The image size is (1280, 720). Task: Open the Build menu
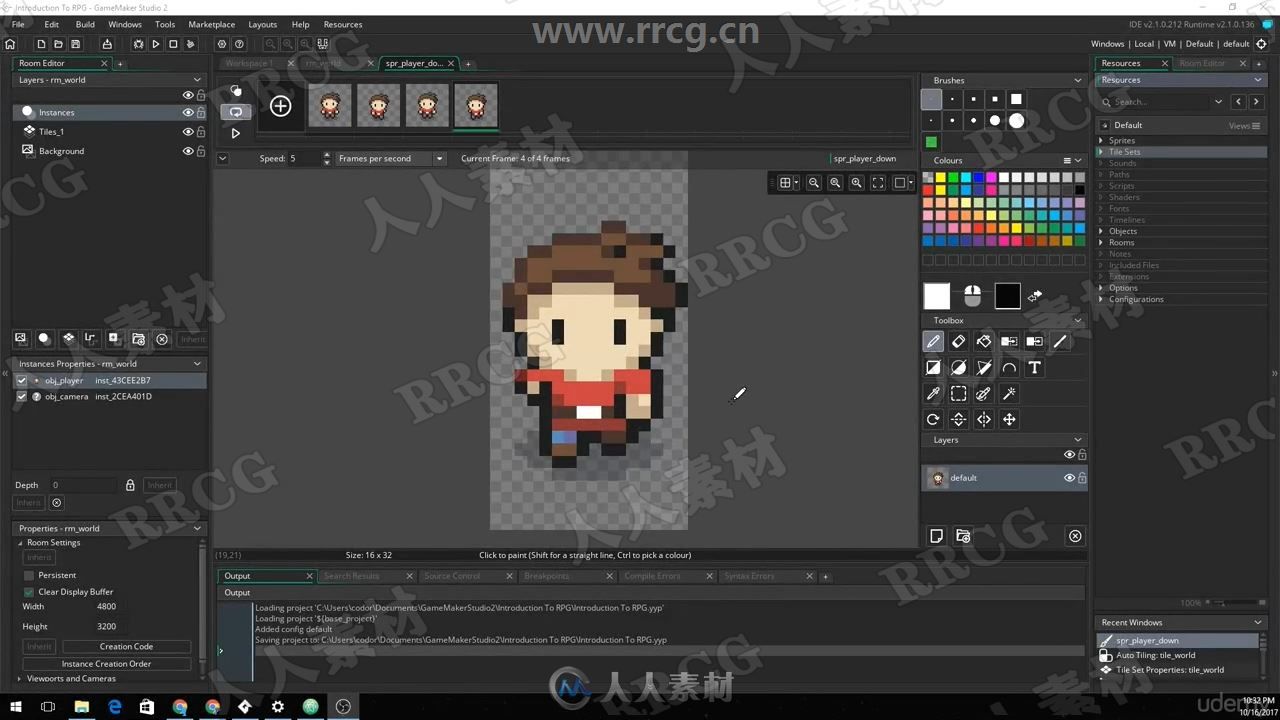coord(85,24)
